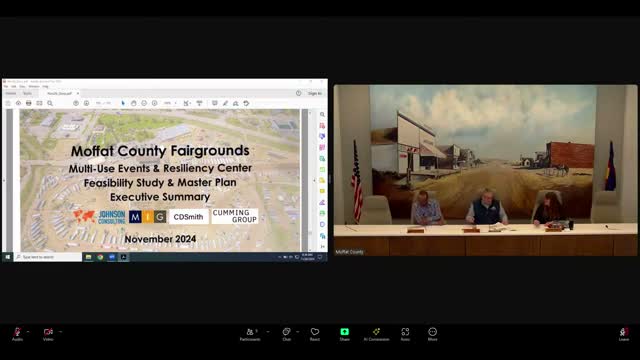Click the taskbar search box
640x360 pixels.
click(48, 257)
